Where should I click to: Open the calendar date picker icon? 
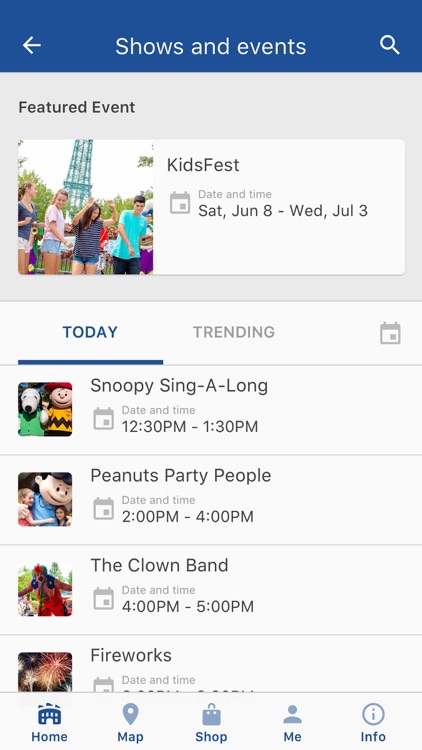tap(390, 333)
